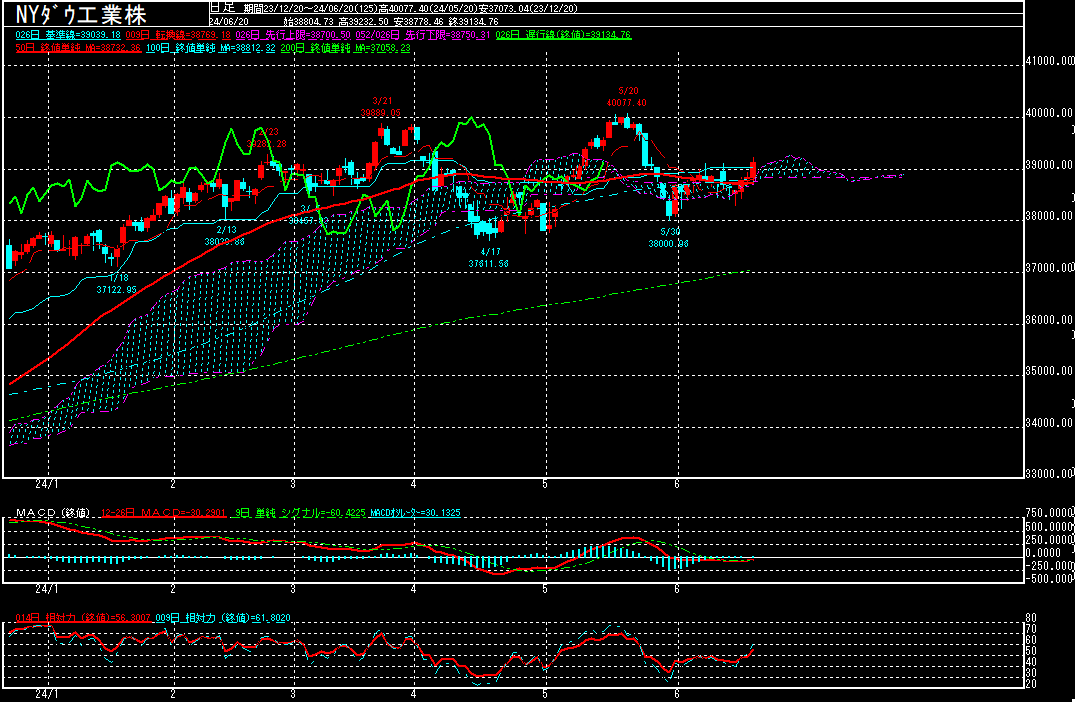
Task: Click the MACD (終値) panel title
Action: 53,513
